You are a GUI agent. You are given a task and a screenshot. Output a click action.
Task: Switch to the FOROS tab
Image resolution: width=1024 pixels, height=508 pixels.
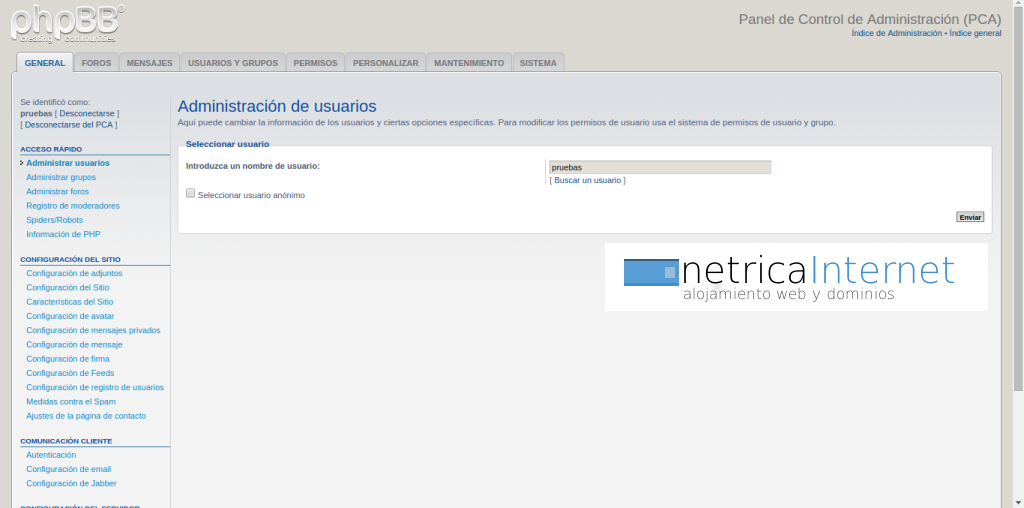pyautogui.click(x=96, y=63)
